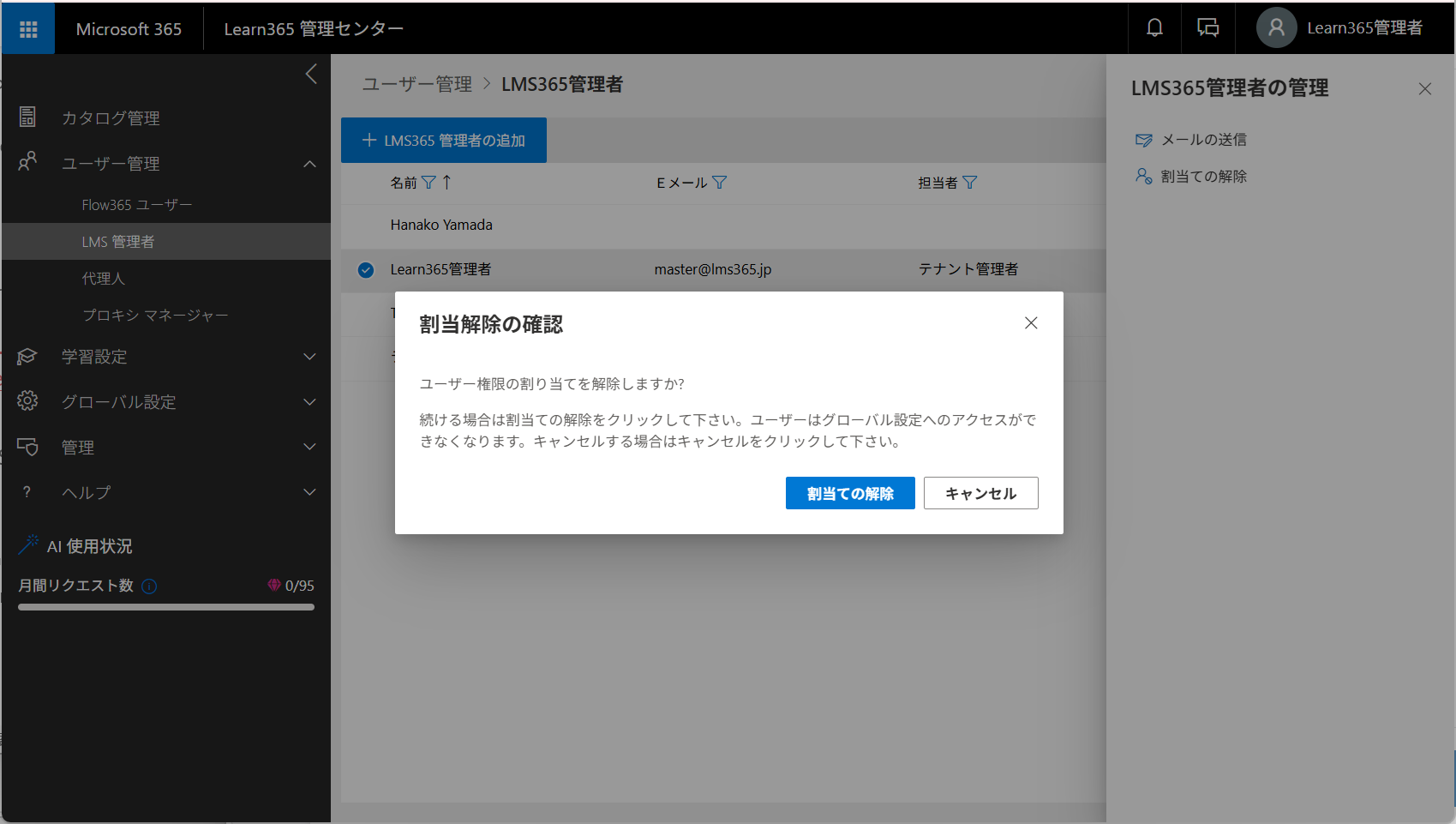Click the 月間リクエスト数 usage progress bar

coord(166,607)
